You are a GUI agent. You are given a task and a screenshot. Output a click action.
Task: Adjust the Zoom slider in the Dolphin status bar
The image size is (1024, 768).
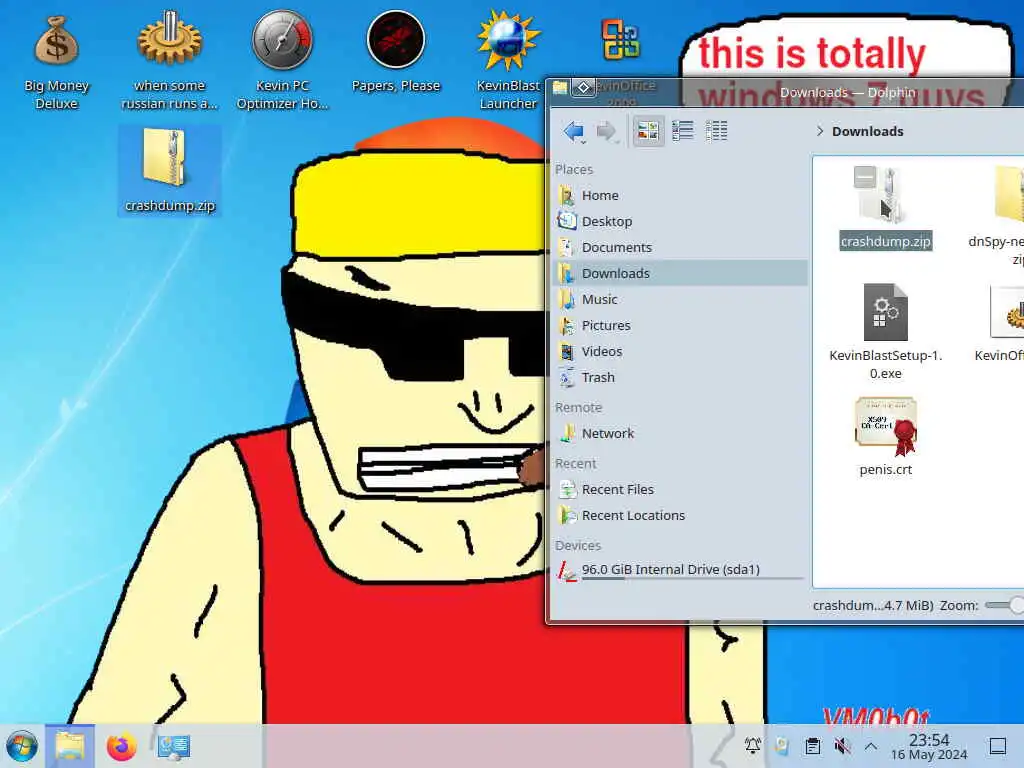click(x=1004, y=605)
